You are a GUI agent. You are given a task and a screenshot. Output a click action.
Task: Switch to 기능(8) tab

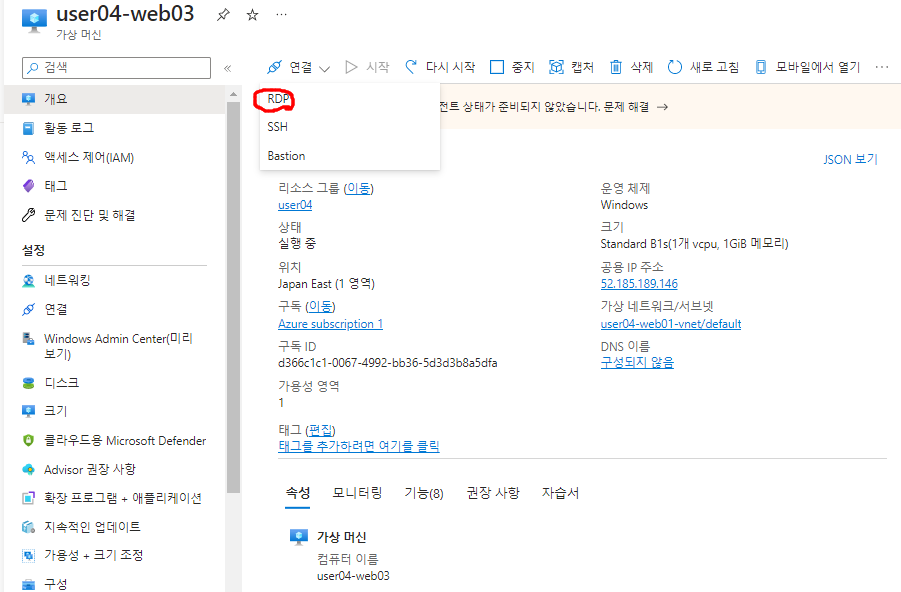point(423,493)
